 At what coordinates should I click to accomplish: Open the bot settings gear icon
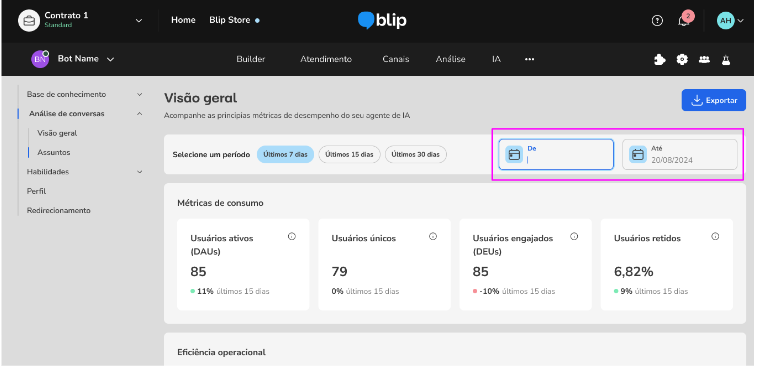point(682,60)
